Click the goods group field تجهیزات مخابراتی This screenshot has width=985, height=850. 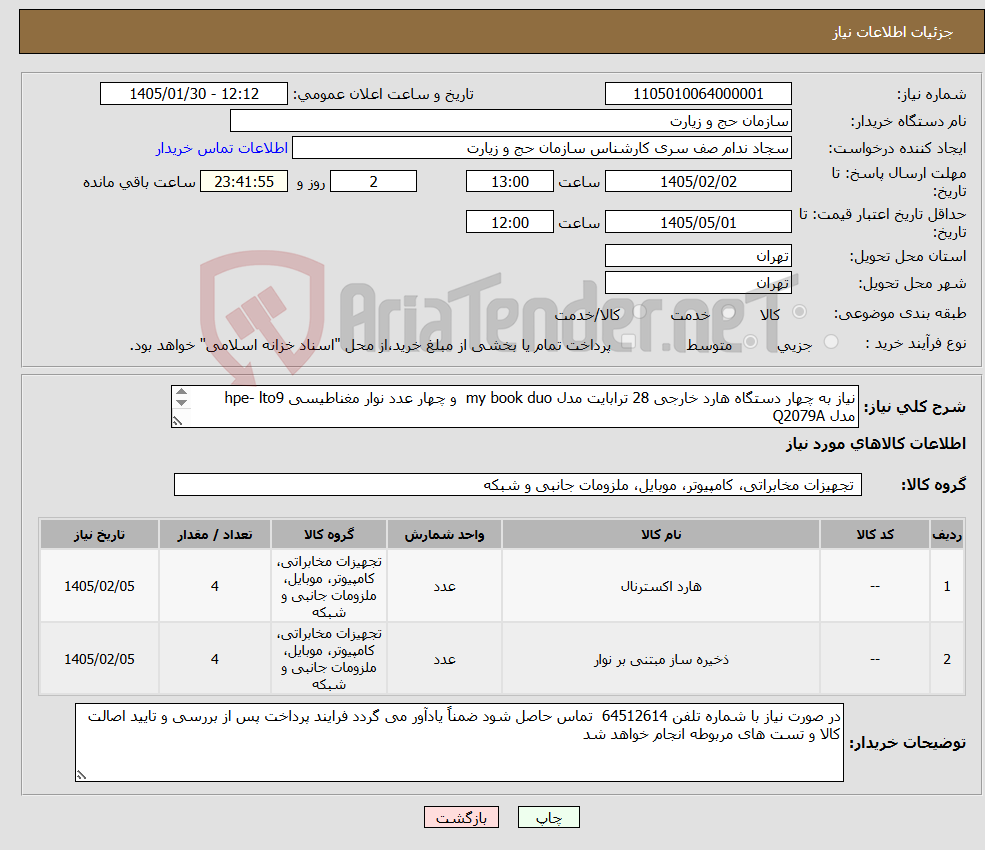click(x=518, y=485)
